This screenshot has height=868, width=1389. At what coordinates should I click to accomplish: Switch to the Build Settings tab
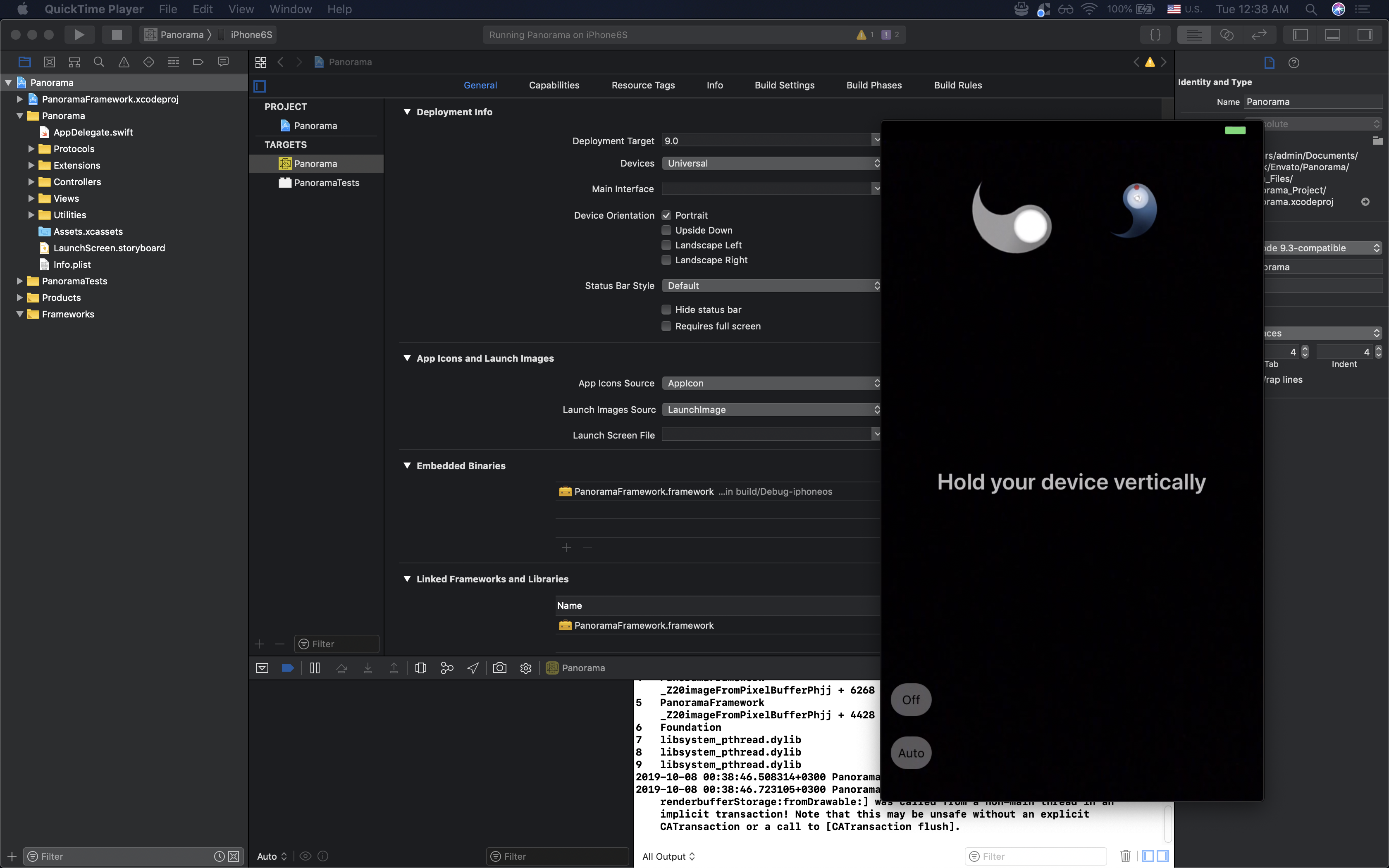pyautogui.click(x=784, y=85)
